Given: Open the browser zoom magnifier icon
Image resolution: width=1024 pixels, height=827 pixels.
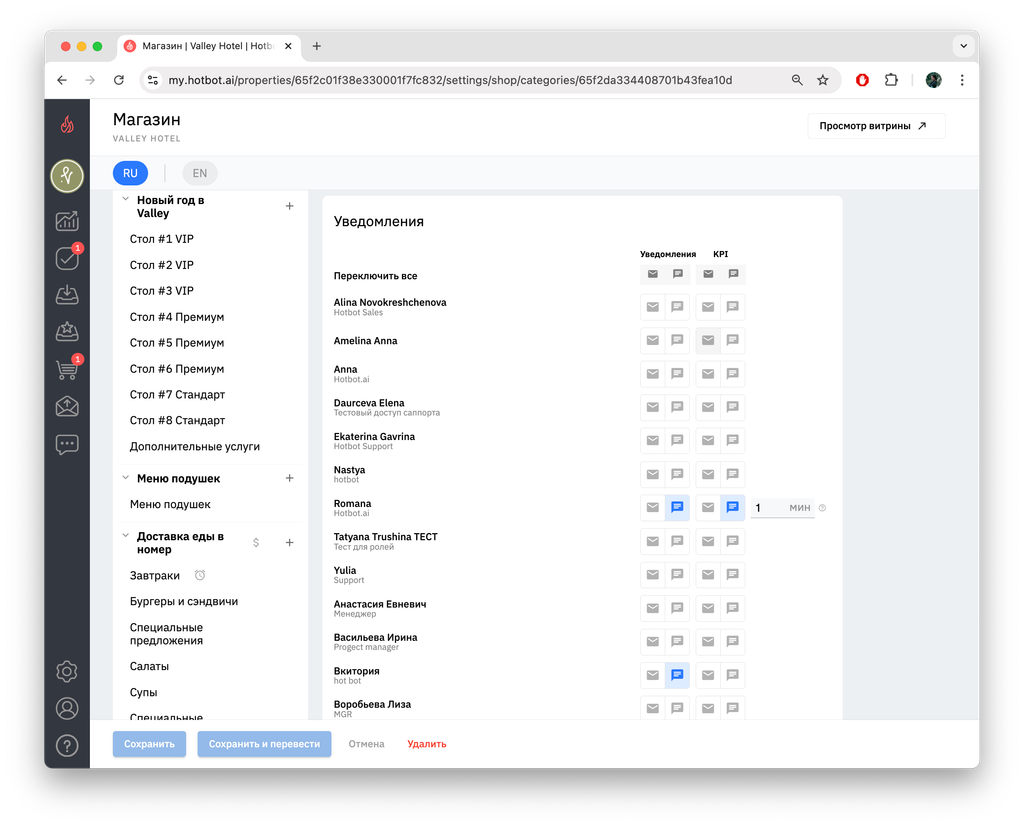Looking at the screenshot, I should [x=797, y=80].
